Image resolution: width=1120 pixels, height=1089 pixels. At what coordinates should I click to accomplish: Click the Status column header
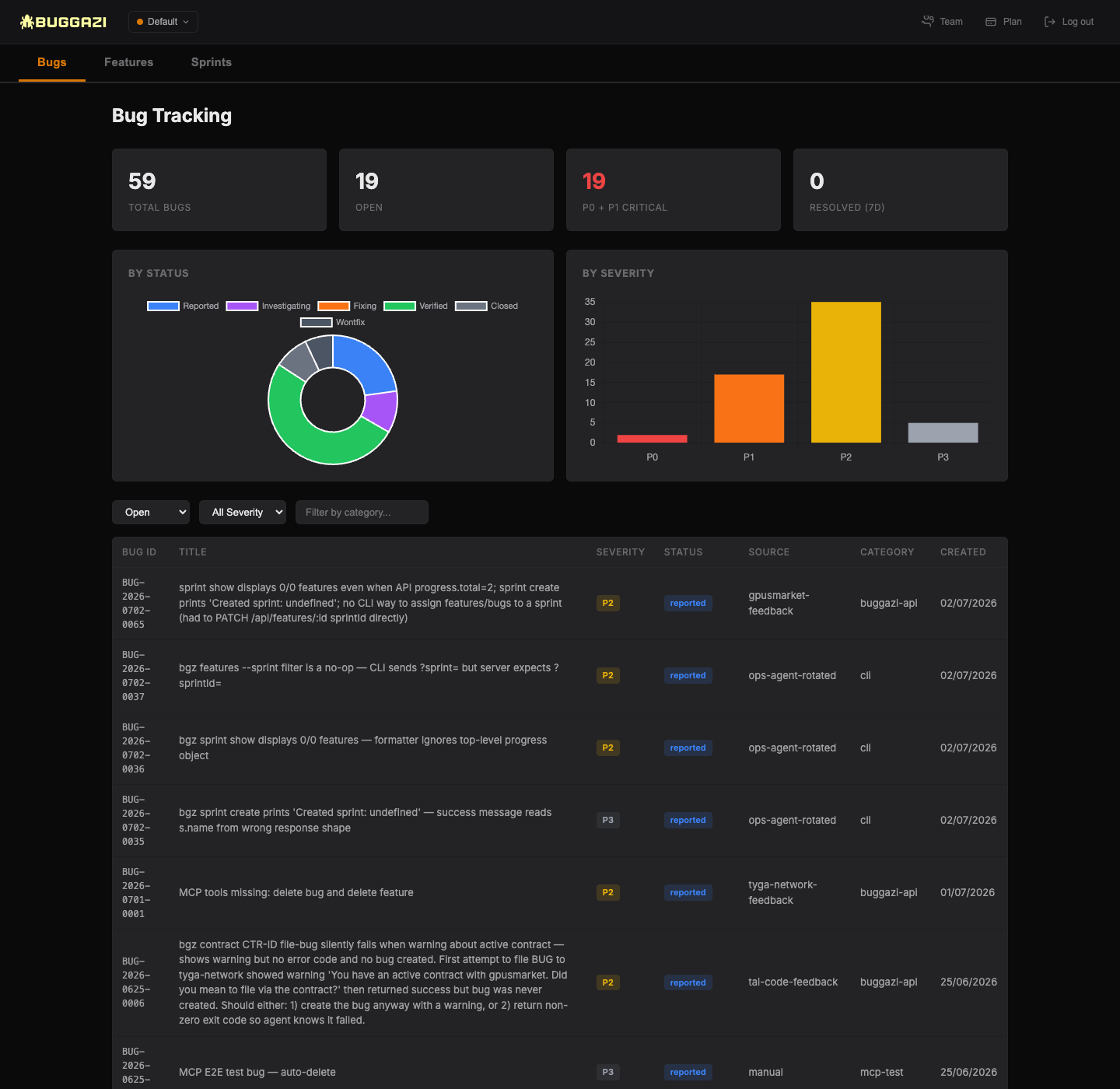pos(683,552)
